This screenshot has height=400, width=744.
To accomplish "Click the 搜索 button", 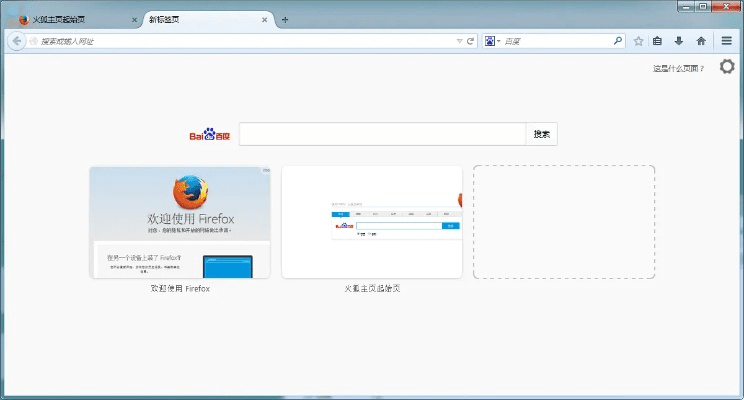I will click(541, 134).
